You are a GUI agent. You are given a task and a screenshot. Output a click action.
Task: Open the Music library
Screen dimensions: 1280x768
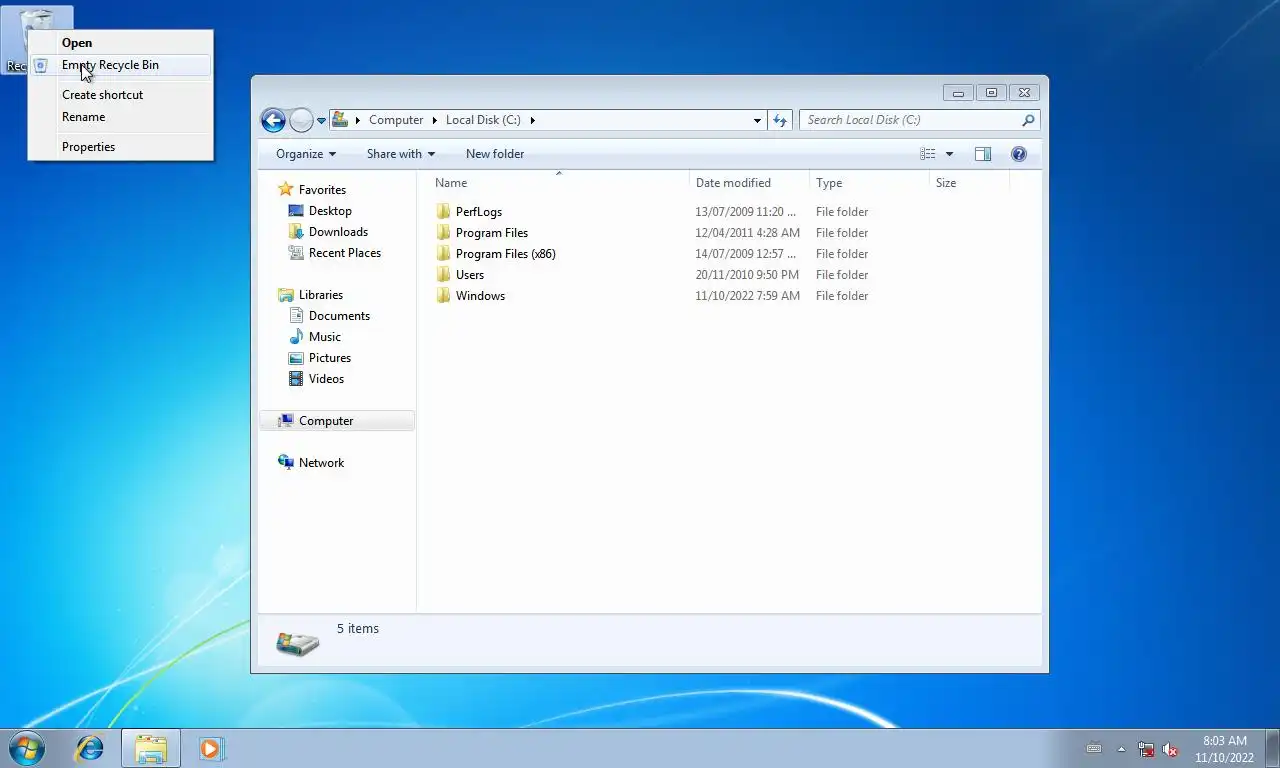325,337
